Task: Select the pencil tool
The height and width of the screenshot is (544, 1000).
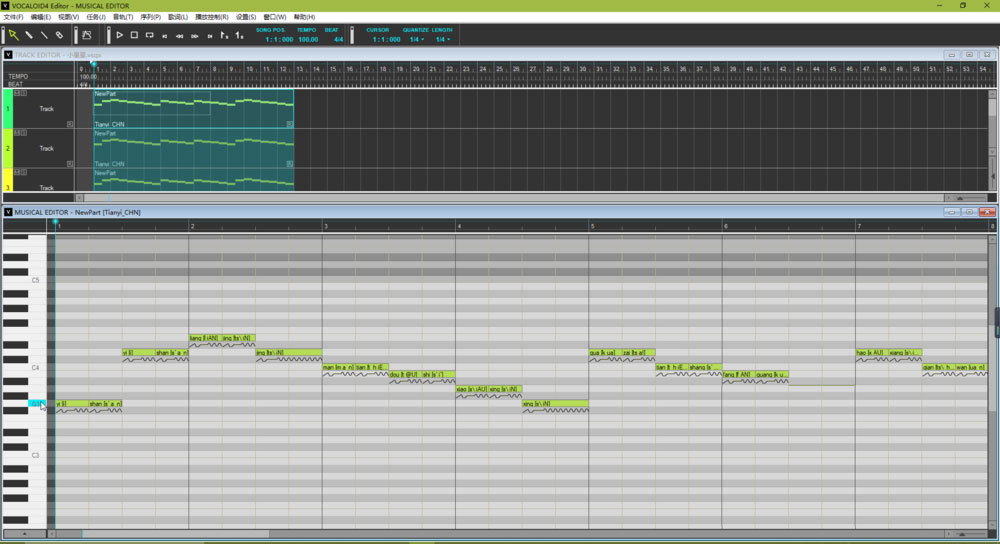Action: pos(29,35)
